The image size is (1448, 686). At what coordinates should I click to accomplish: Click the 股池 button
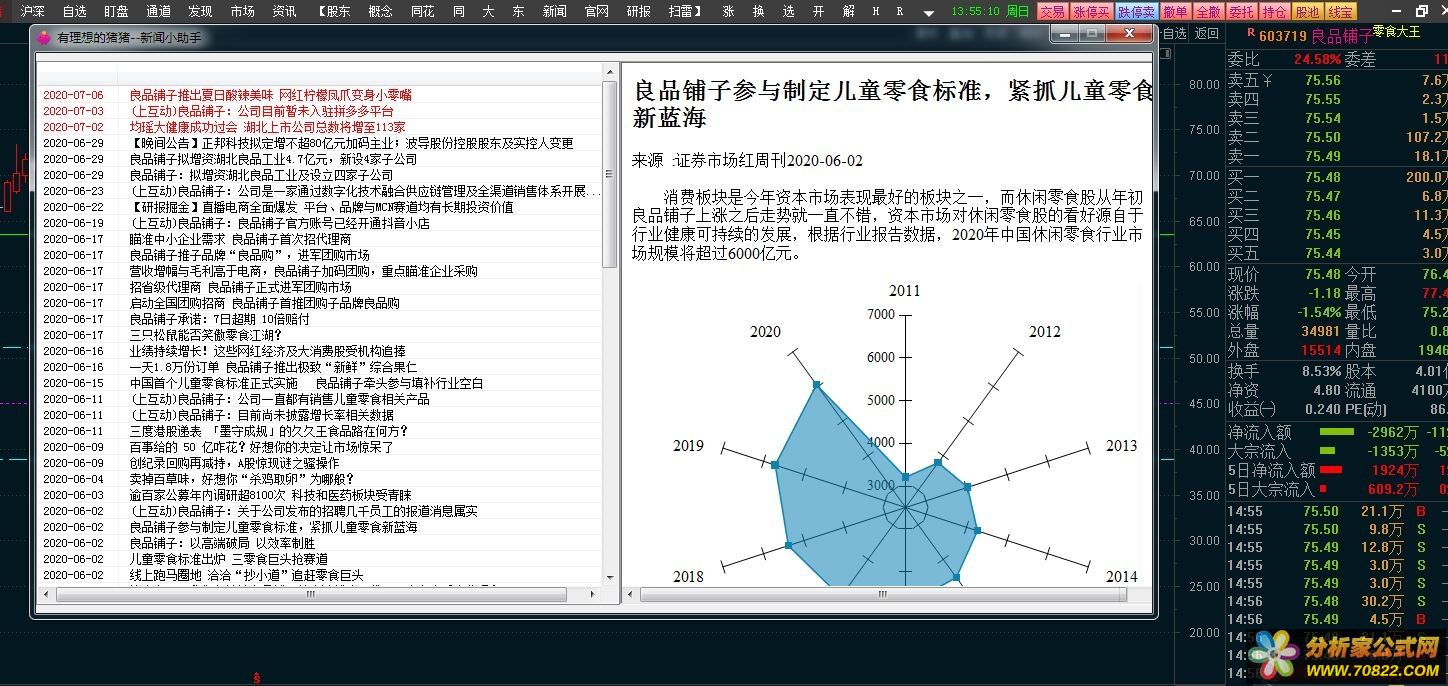pos(1306,12)
